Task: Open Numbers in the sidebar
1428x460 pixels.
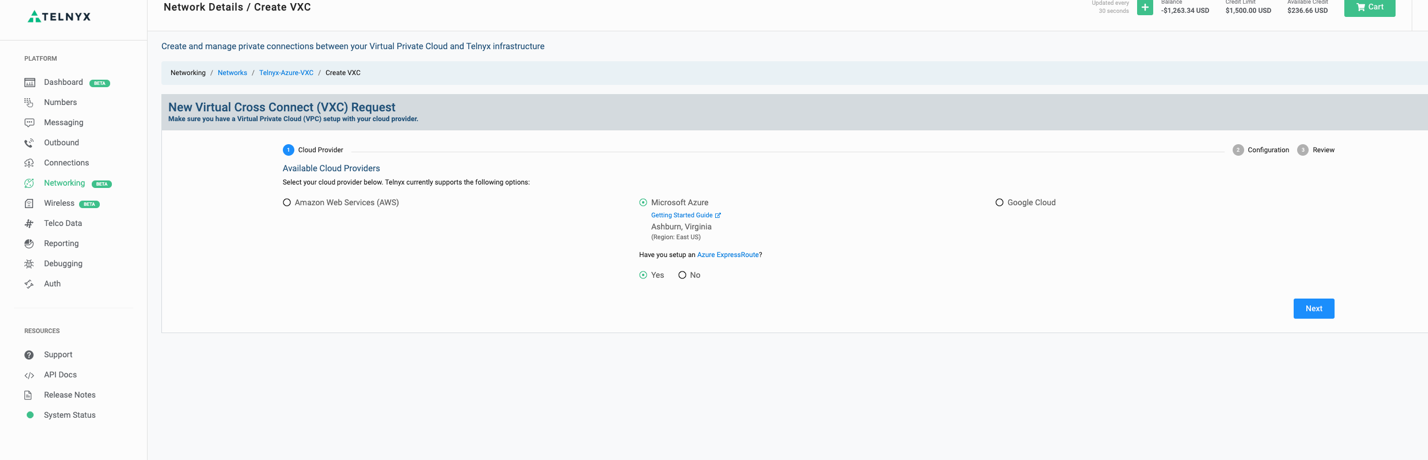Action: (x=60, y=102)
